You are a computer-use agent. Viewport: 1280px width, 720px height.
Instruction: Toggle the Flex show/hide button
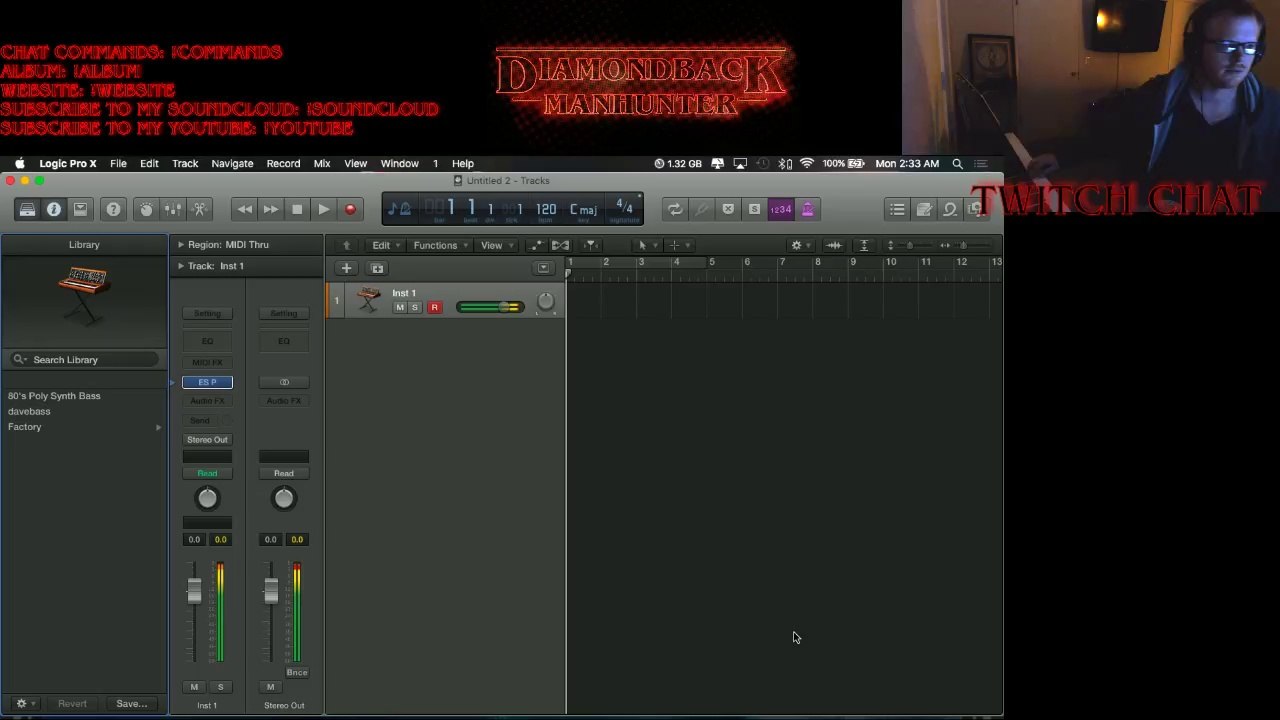[560, 245]
